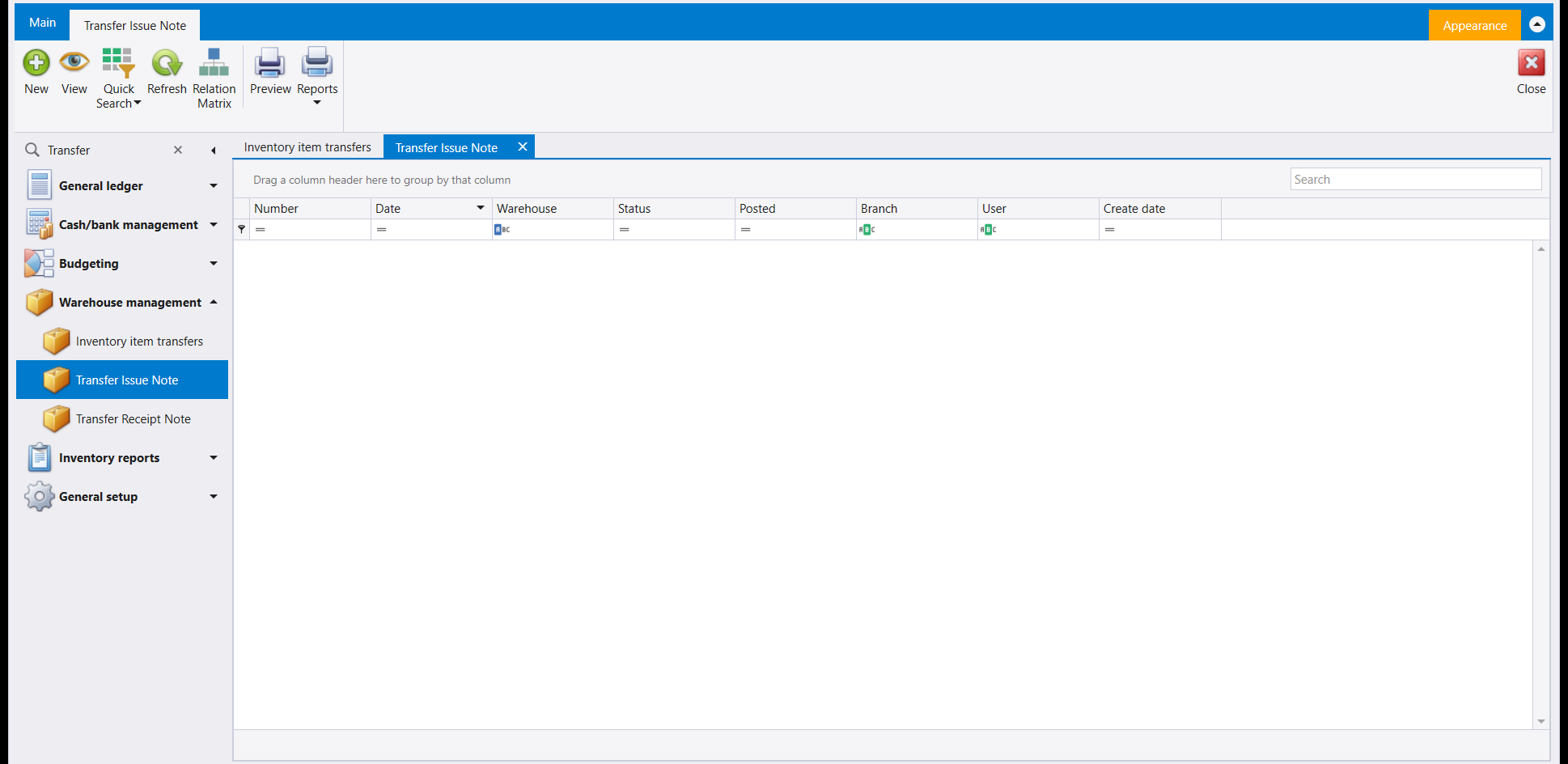Switch to Inventory item transfers document tab

[307, 147]
